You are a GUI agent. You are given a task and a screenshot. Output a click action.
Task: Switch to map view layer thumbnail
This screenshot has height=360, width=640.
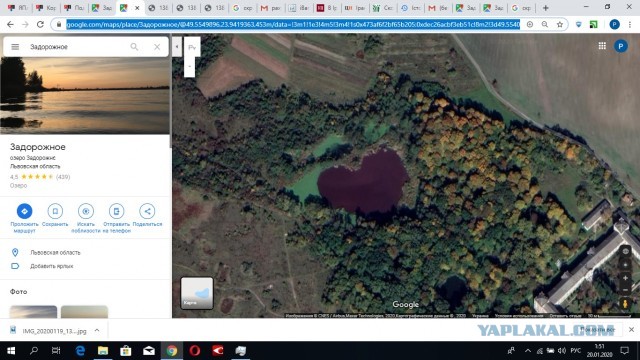click(x=197, y=293)
